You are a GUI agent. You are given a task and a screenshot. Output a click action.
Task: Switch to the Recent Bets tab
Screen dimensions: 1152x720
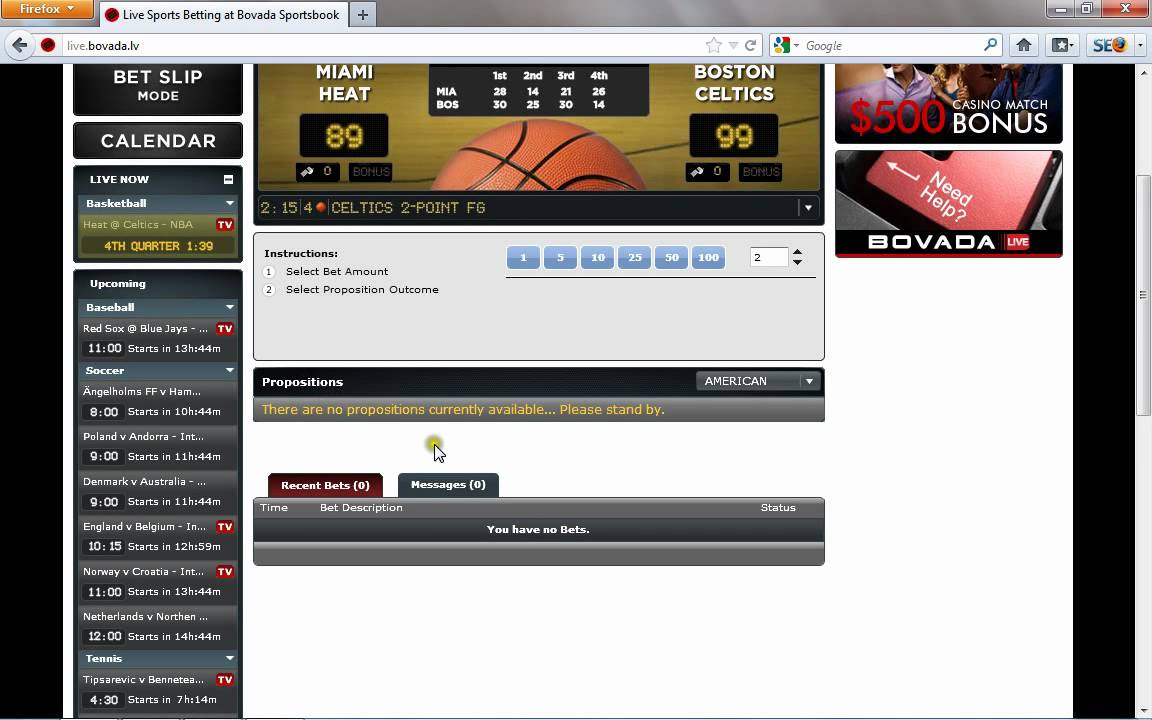325,485
